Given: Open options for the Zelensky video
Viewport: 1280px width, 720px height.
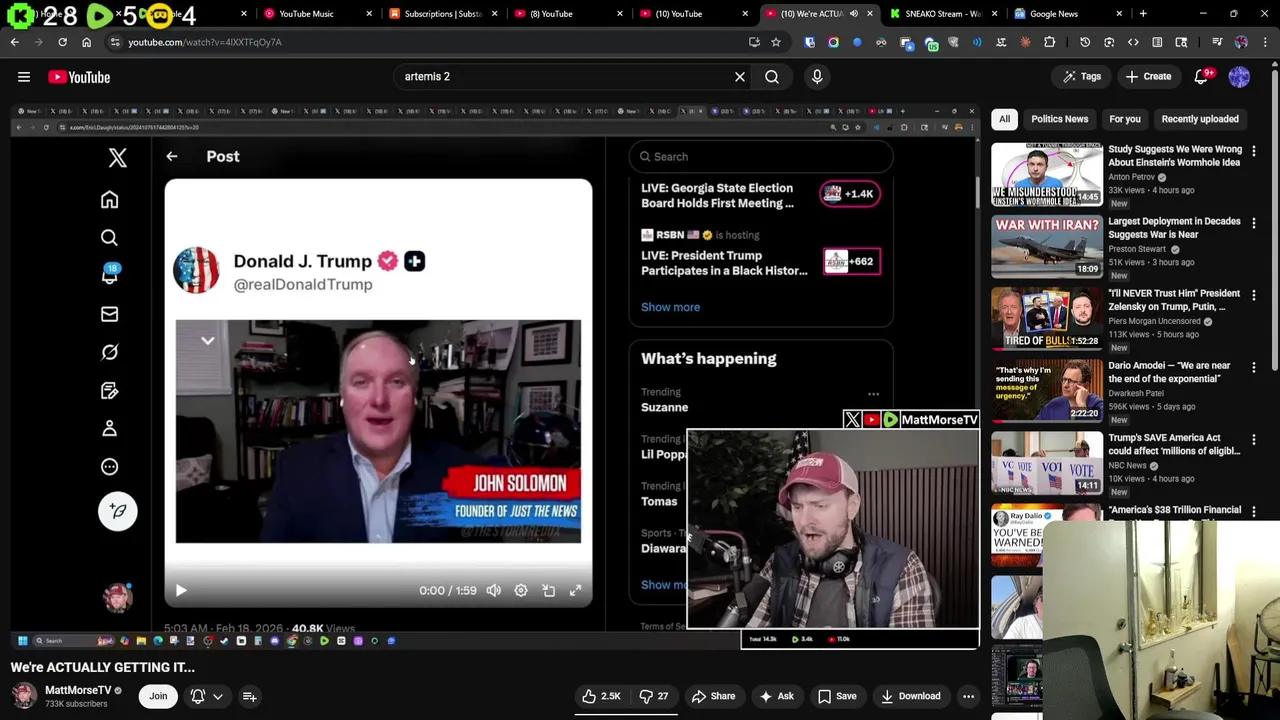Looking at the screenshot, I should (x=1254, y=295).
